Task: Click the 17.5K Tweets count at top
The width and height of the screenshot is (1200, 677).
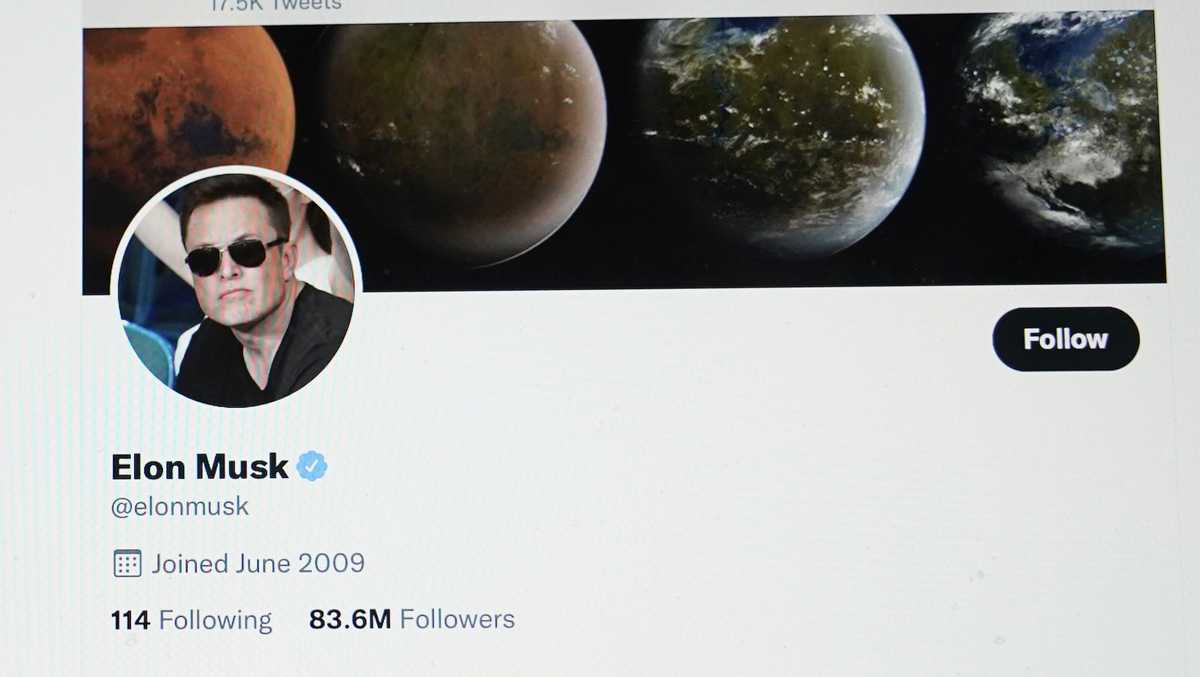Action: (274, 4)
